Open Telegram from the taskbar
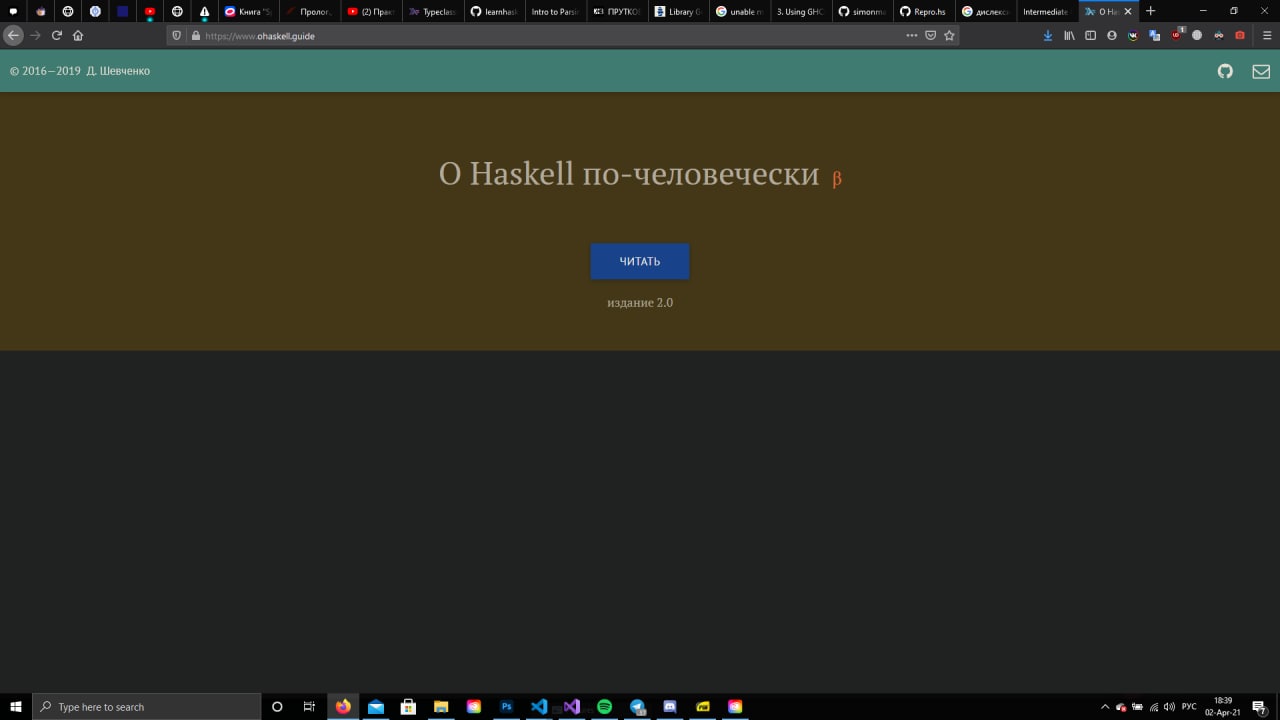Image resolution: width=1280 pixels, height=720 pixels. pyautogui.click(x=637, y=706)
